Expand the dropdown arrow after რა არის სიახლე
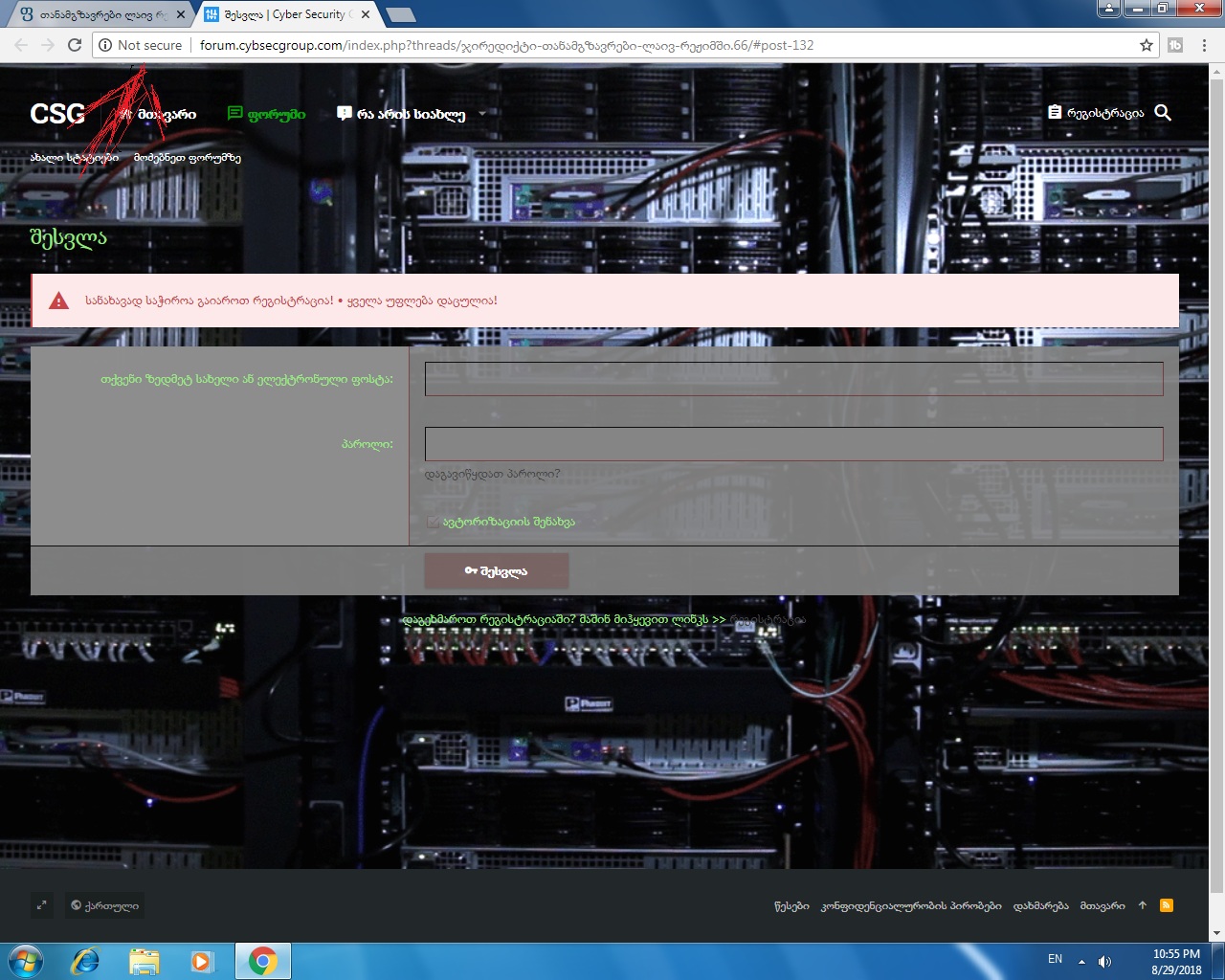 click(481, 114)
